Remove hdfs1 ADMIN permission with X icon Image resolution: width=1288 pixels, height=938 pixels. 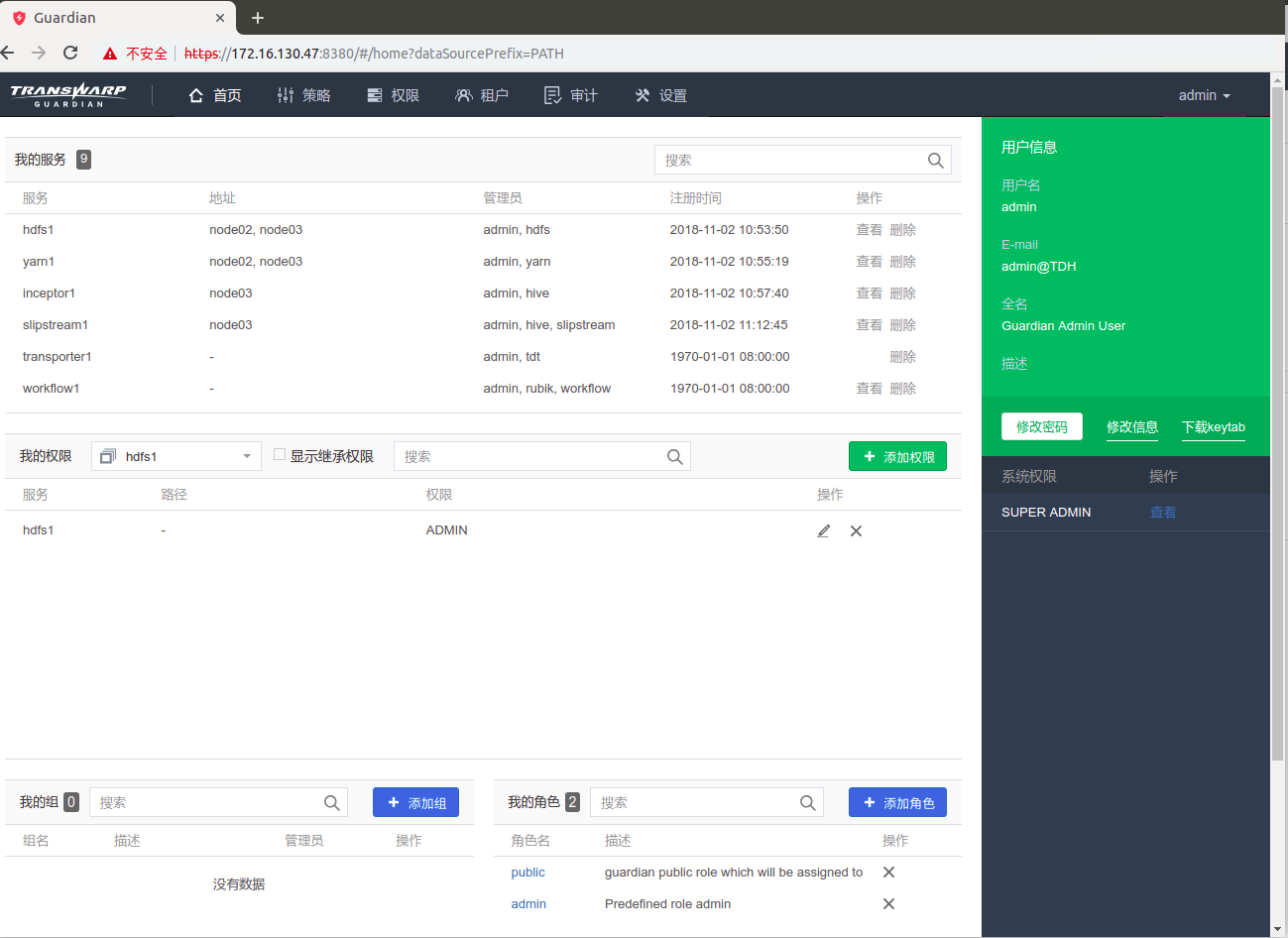pos(856,531)
